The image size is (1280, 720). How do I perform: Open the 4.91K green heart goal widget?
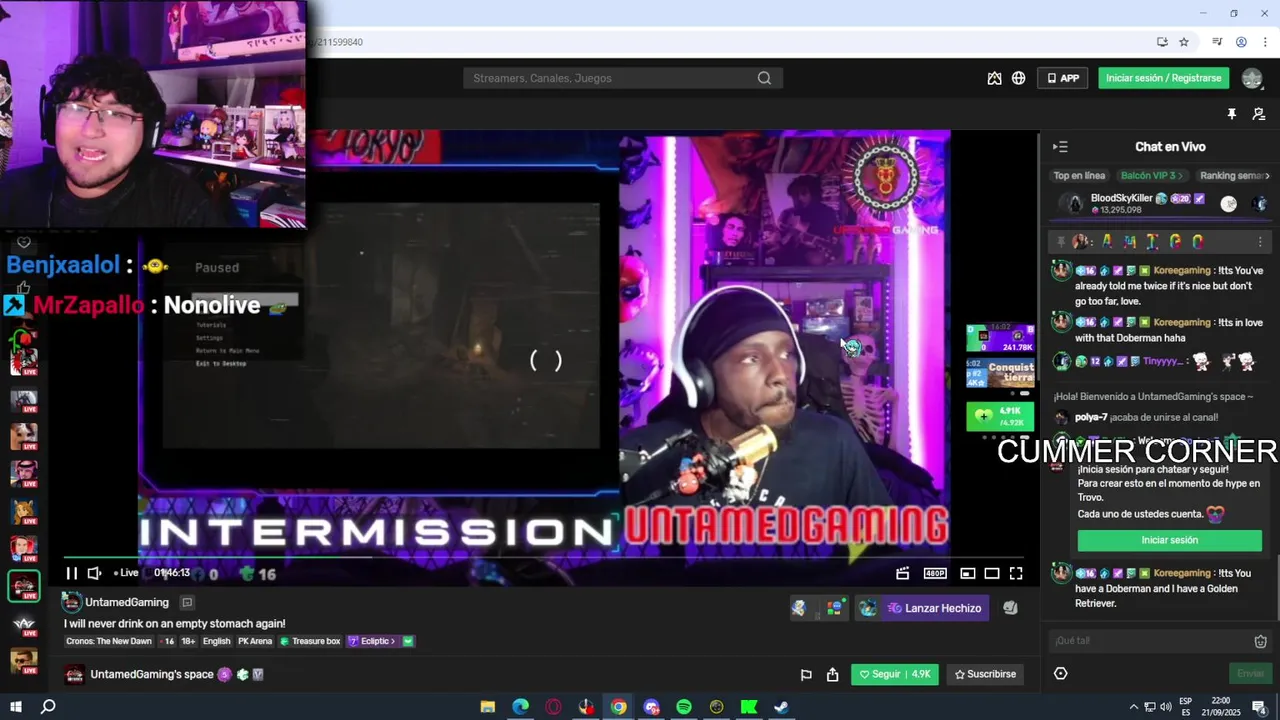1000,415
